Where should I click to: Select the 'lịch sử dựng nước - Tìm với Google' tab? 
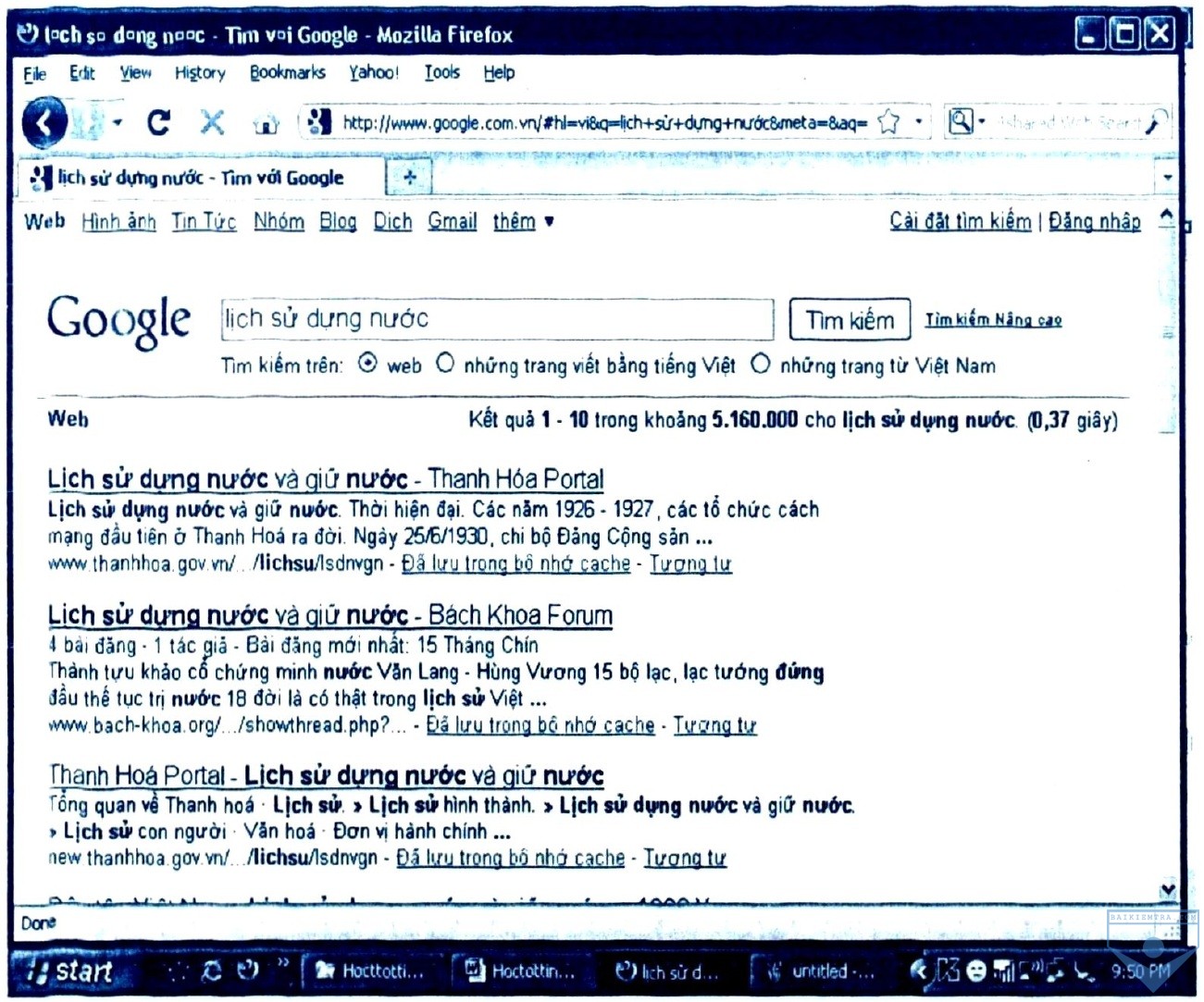201,178
